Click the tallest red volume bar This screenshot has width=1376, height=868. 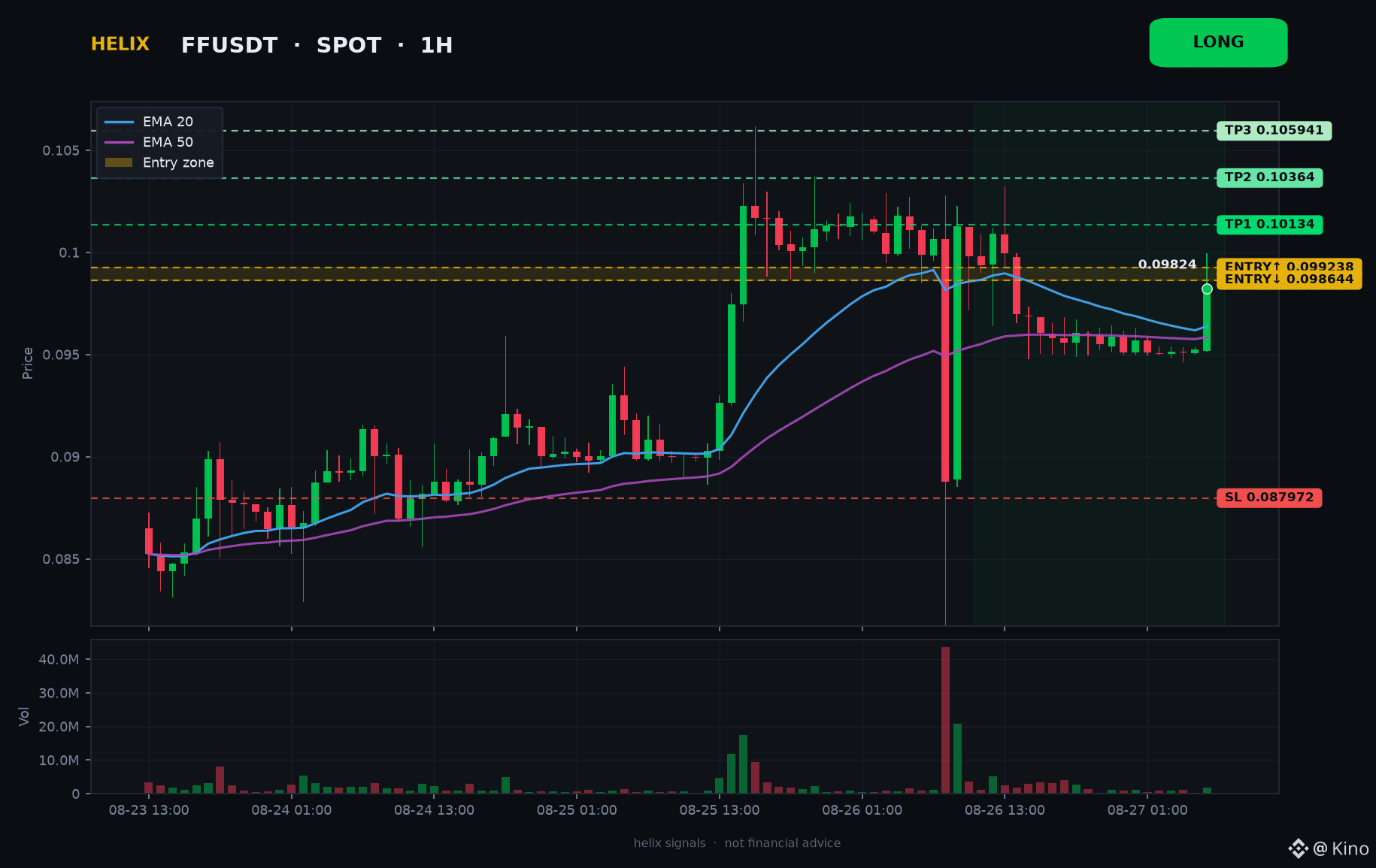pos(945,720)
